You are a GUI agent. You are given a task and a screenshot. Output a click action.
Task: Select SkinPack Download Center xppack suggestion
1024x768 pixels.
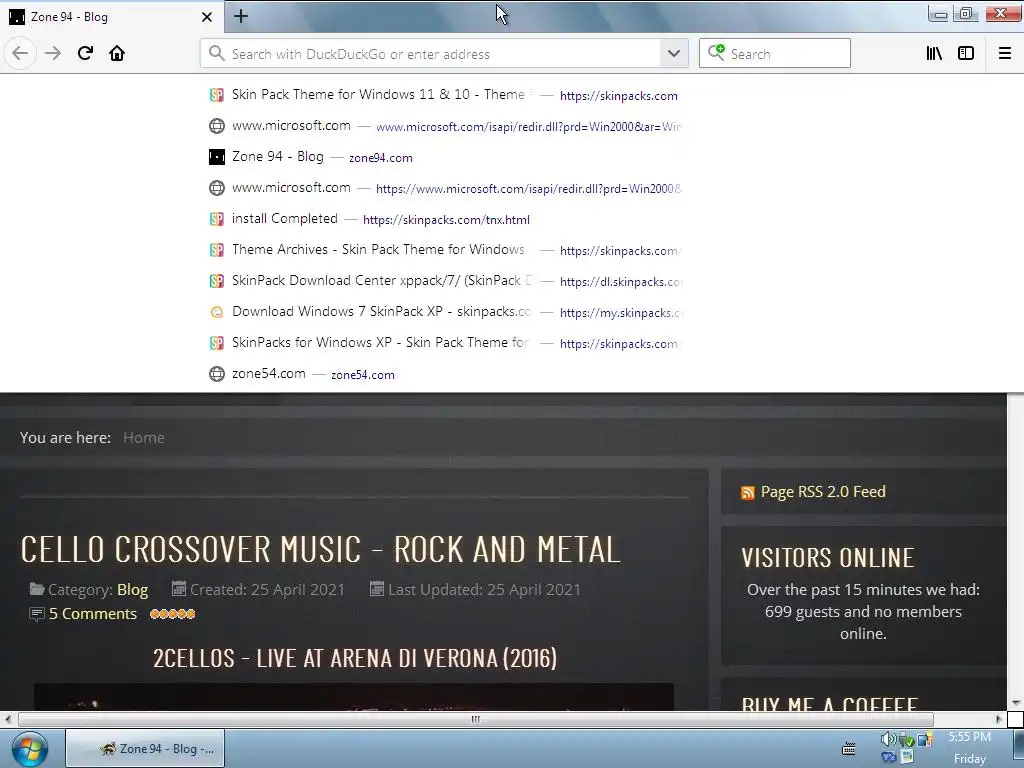tap(444, 281)
